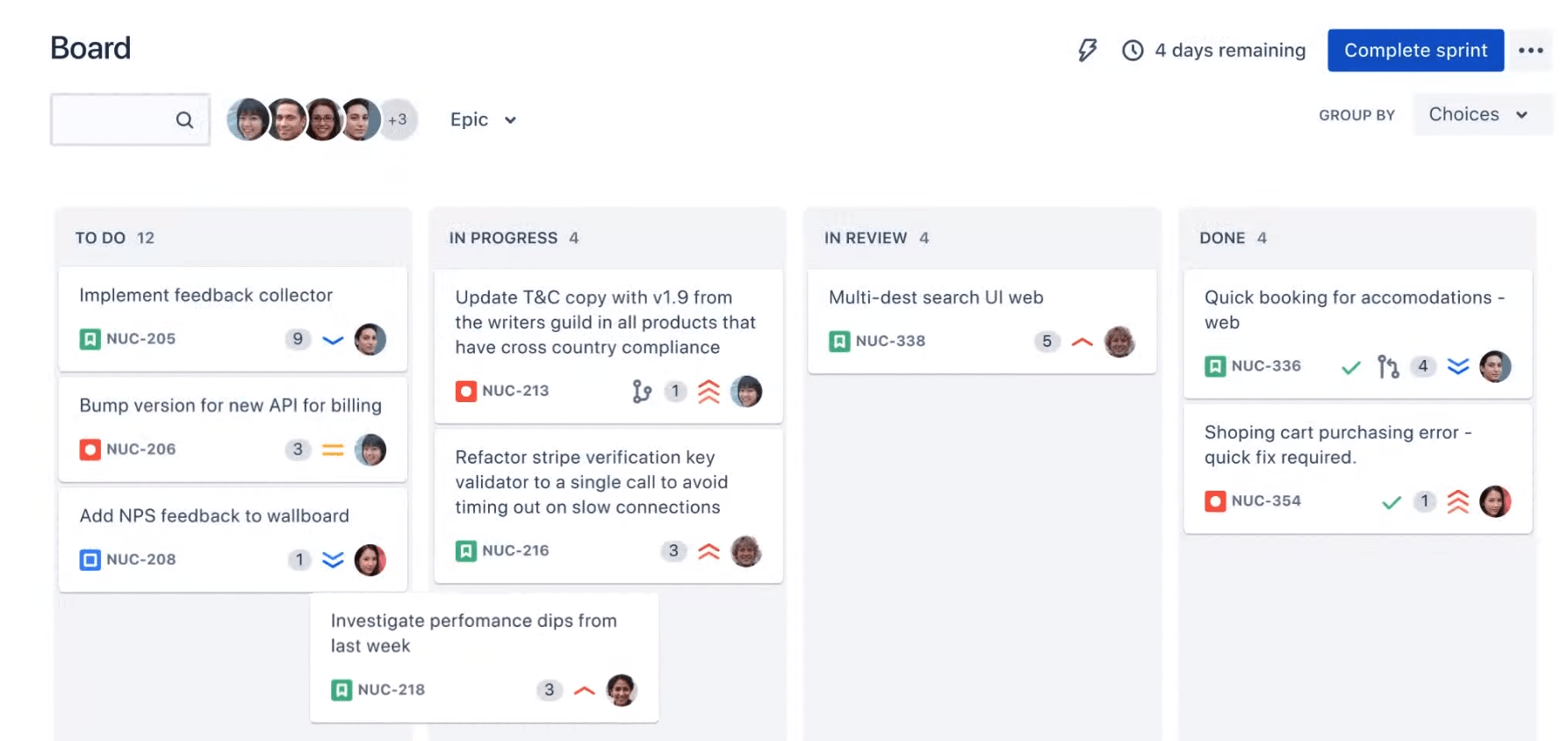Click the clock icon near days remaining
1568x741 pixels.
1132,50
